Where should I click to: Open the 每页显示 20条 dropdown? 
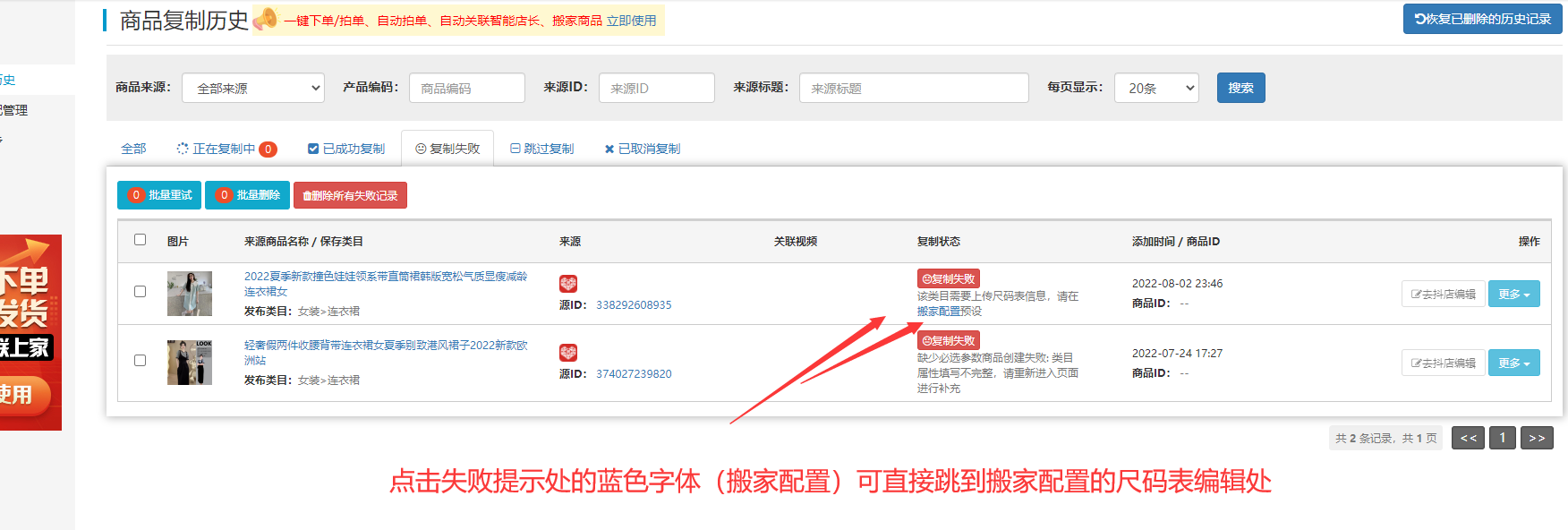[1156, 88]
